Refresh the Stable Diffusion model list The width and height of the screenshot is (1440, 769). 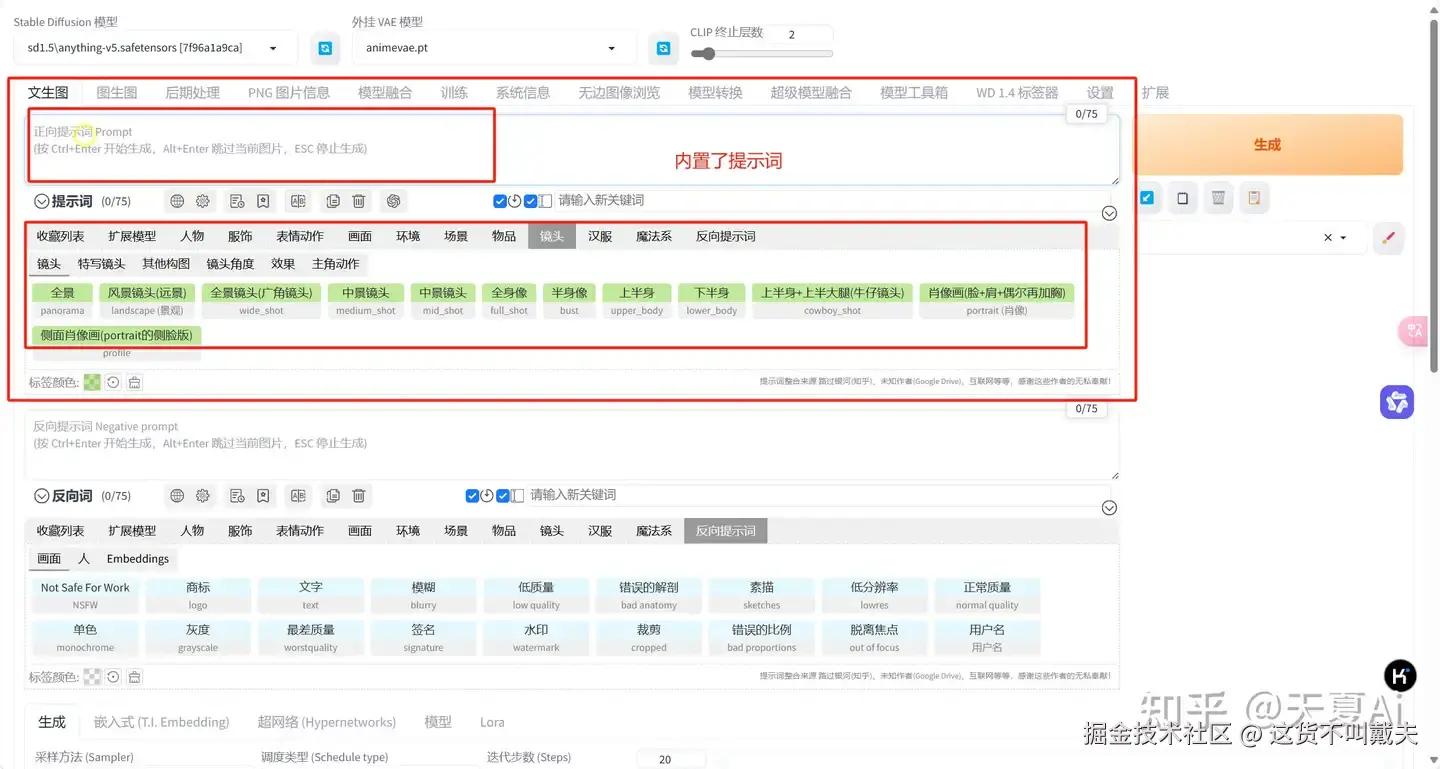click(325, 48)
